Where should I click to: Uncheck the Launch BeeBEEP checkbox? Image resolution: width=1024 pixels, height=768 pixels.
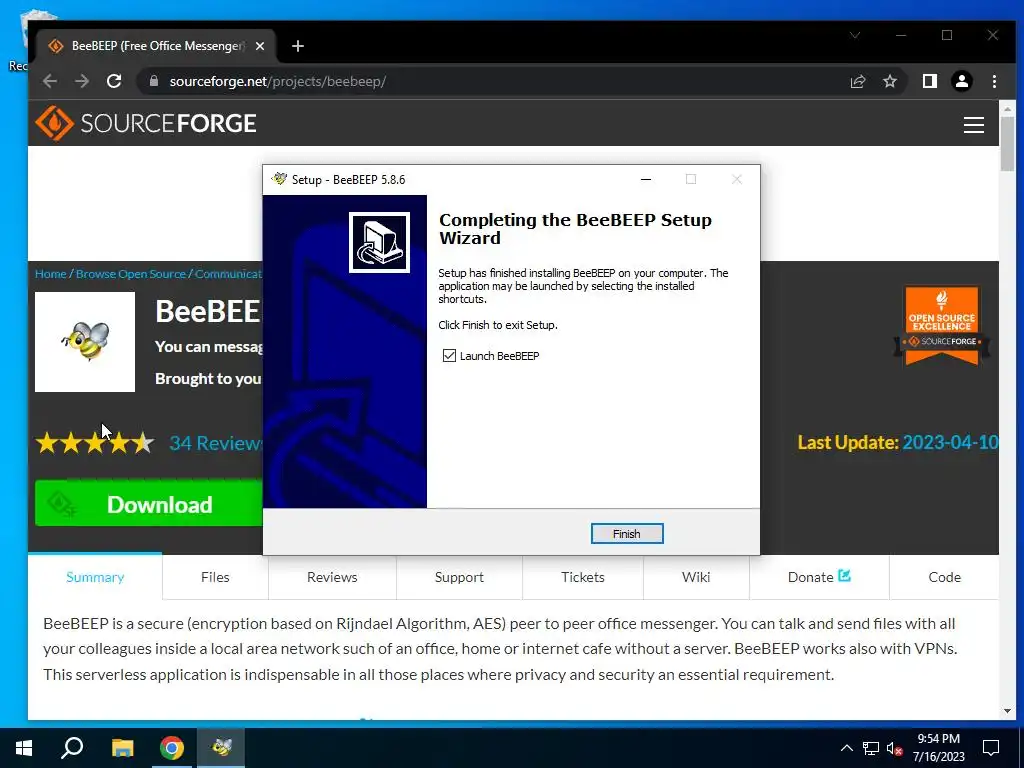449,355
